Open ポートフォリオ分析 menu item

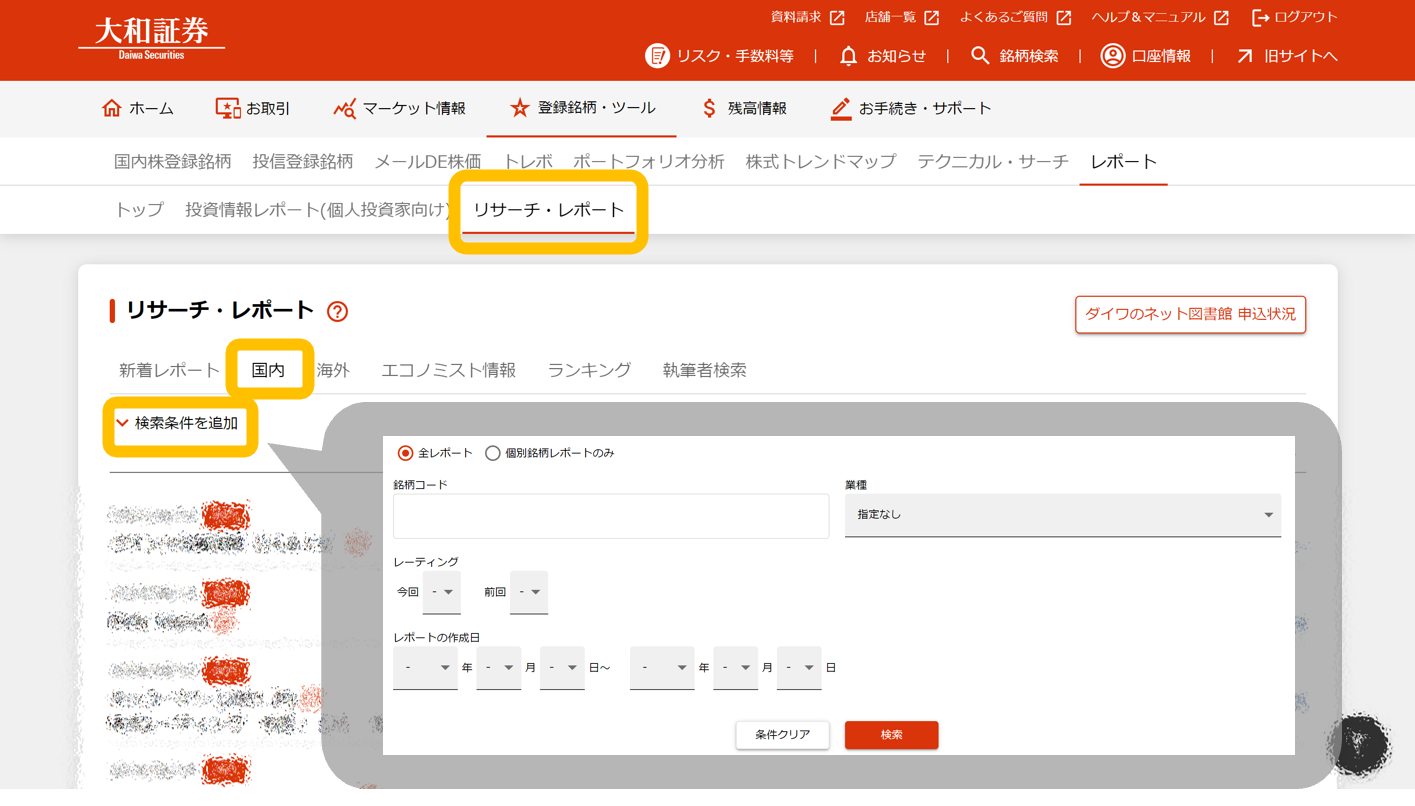click(x=649, y=162)
